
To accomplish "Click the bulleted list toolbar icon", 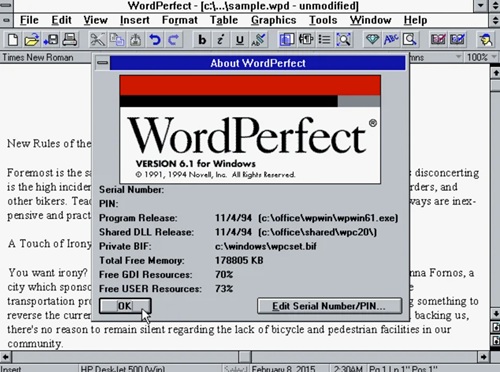I will click(324, 40).
